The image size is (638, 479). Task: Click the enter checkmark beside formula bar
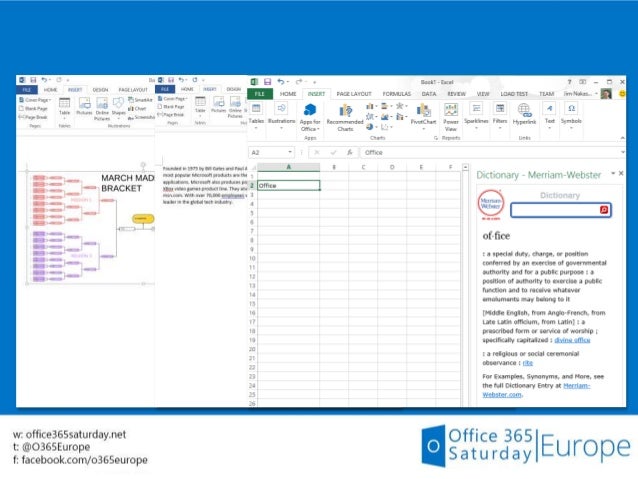(333, 152)
